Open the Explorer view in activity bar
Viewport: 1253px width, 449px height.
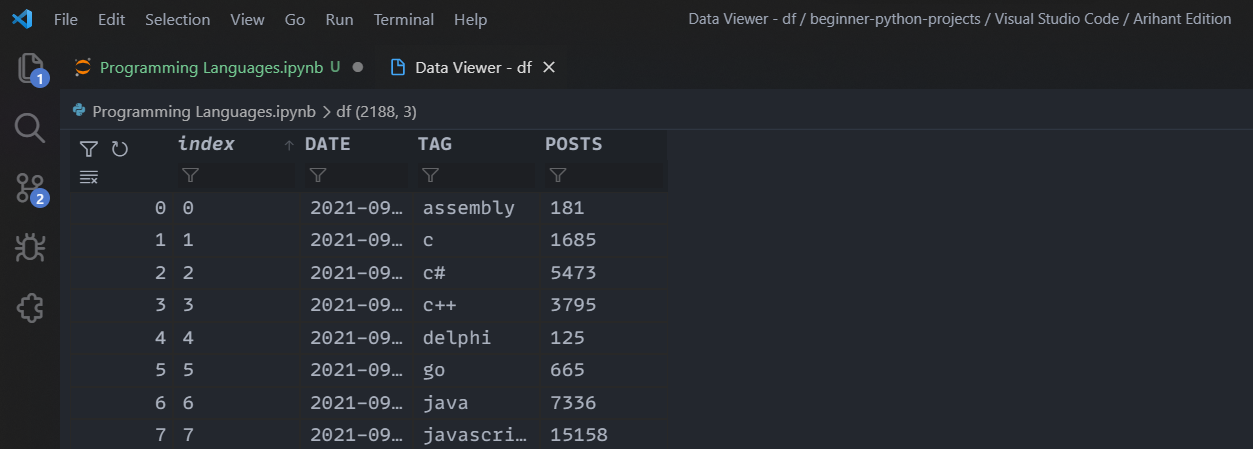[31, 68]
